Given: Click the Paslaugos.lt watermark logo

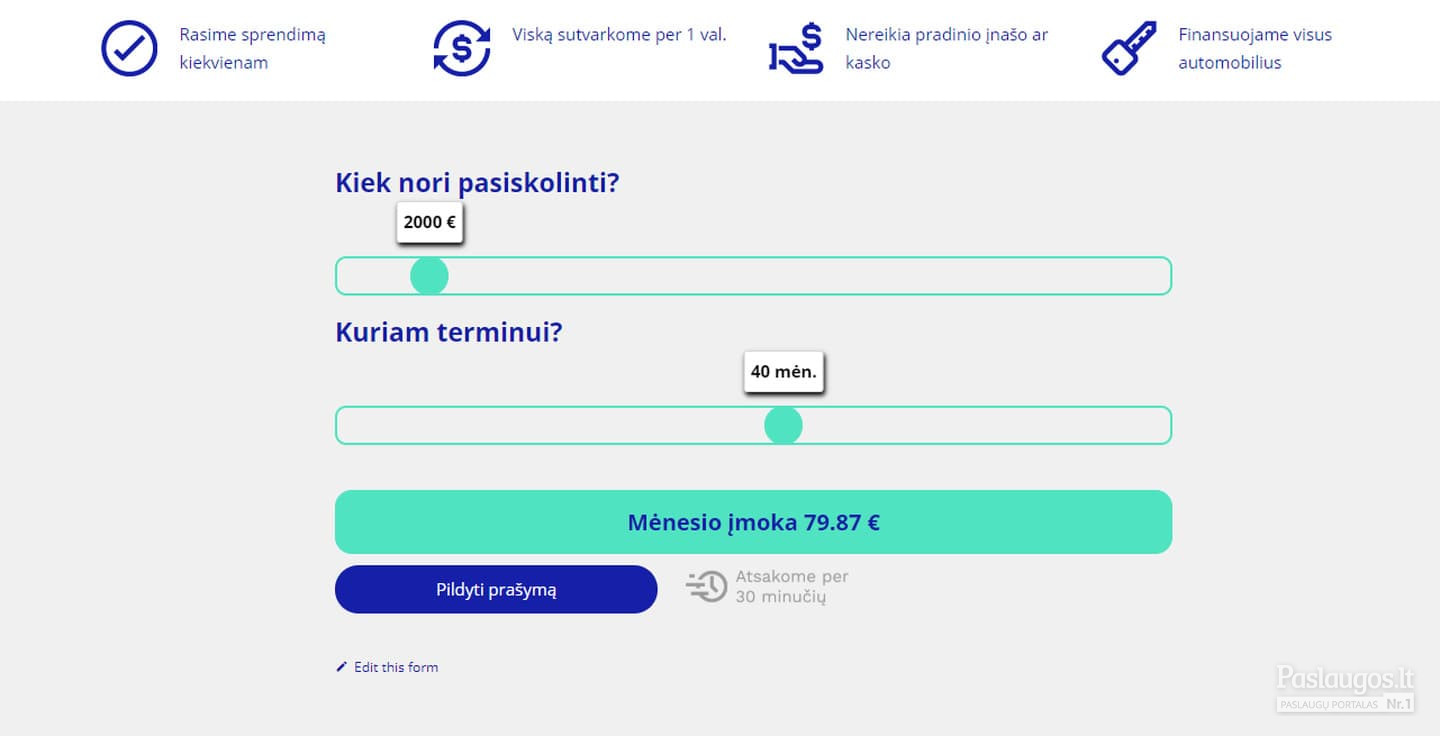Looking at the screenshot, I should [1346, 689].
